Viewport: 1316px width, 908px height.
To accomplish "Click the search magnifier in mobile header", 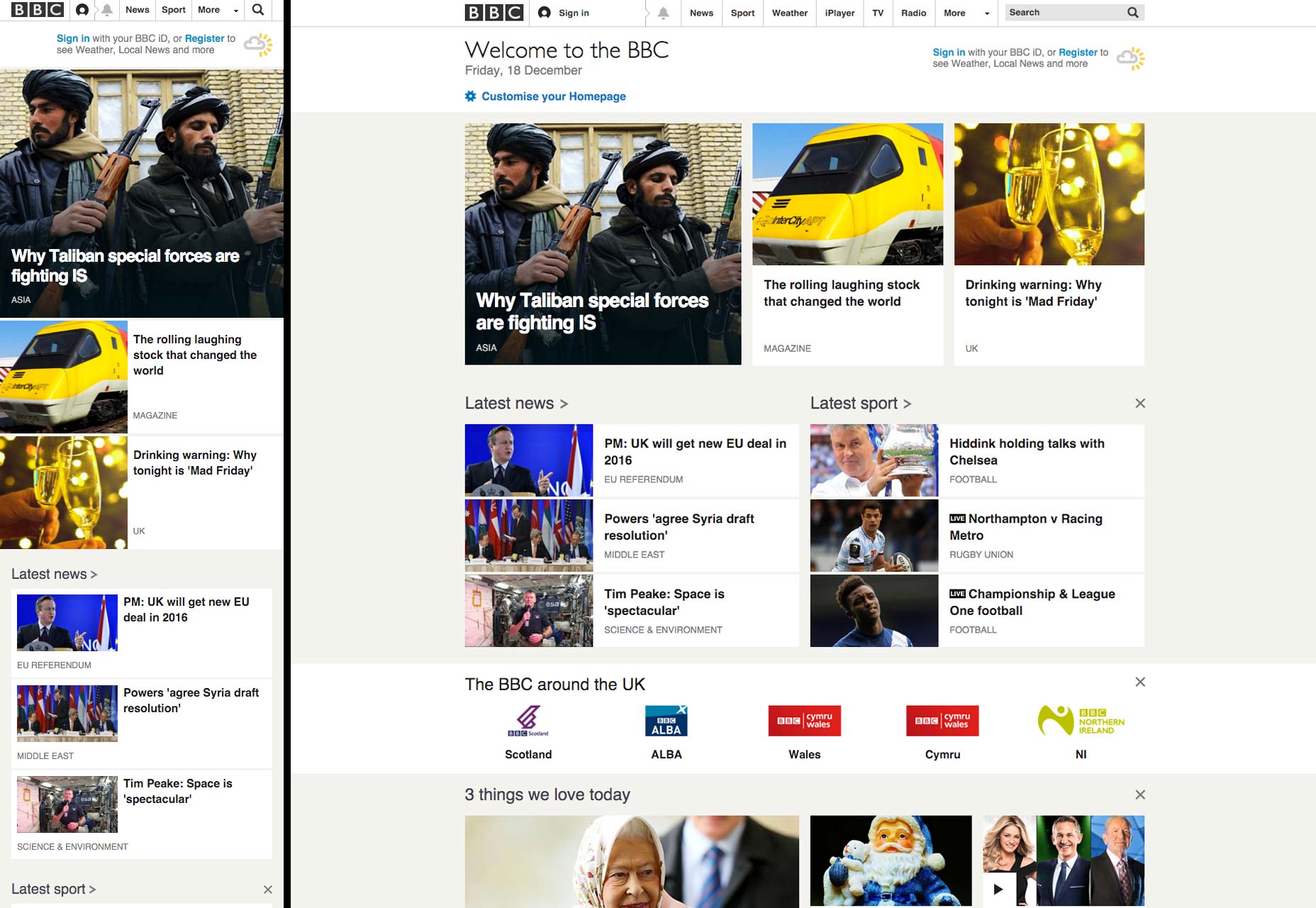I will pyautogui.click(x=258, y=10).
